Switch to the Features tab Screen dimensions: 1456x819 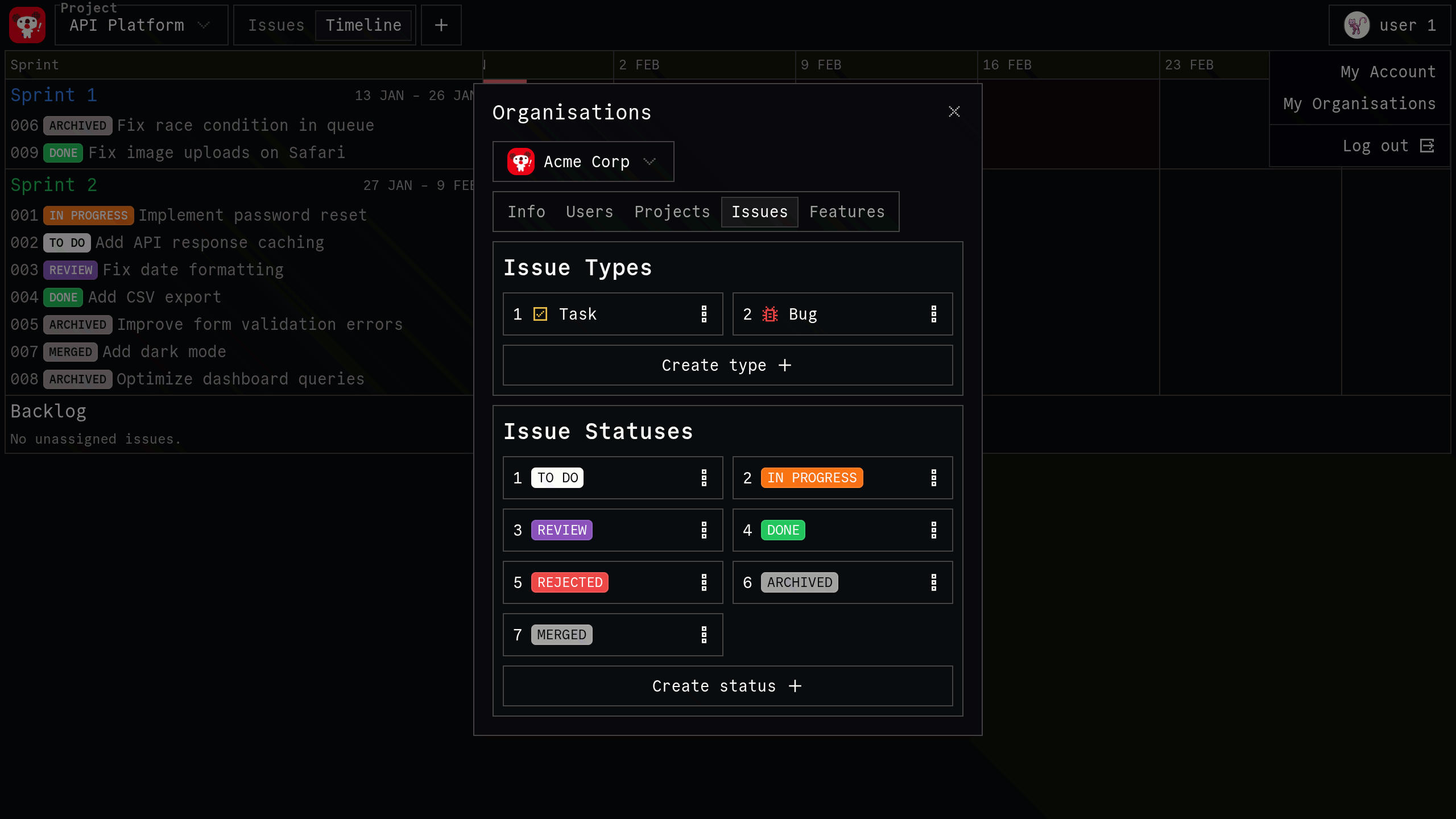click(x=846, y=212)
